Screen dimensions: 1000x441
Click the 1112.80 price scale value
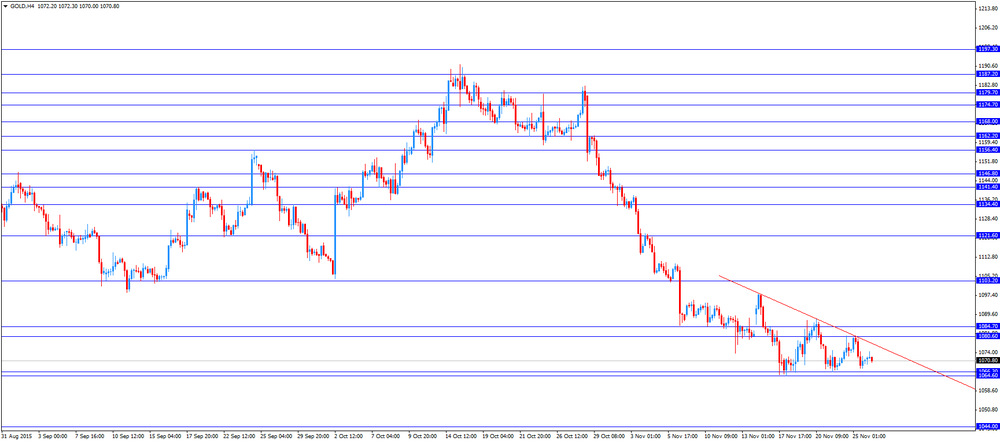[x=988, y=257]
